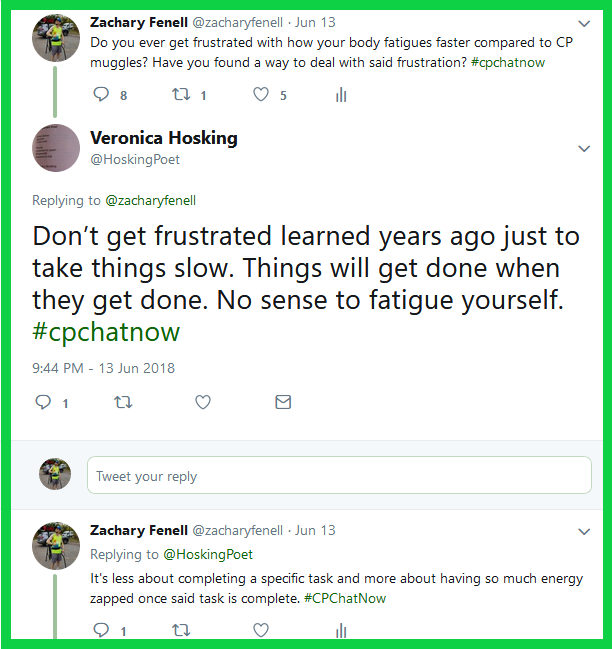Viewport: 612px width, 649px height.
Task: Open dropdown caret on bottom reply tweet
Action: pos(585,531)
